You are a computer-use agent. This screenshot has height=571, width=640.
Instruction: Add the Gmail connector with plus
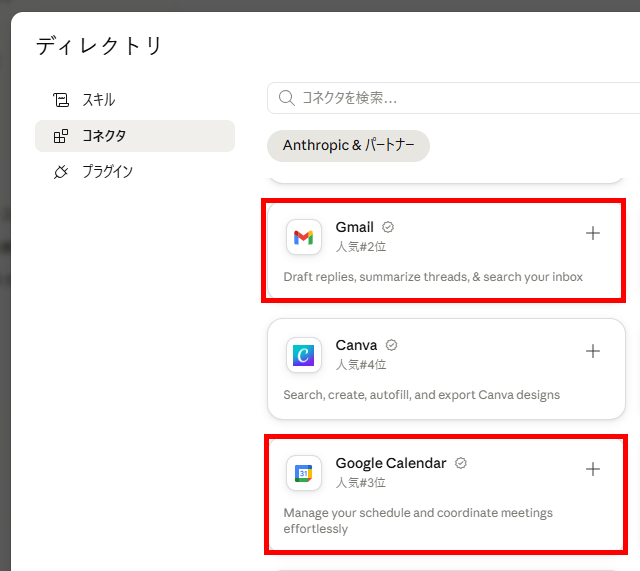click(593, 233)
